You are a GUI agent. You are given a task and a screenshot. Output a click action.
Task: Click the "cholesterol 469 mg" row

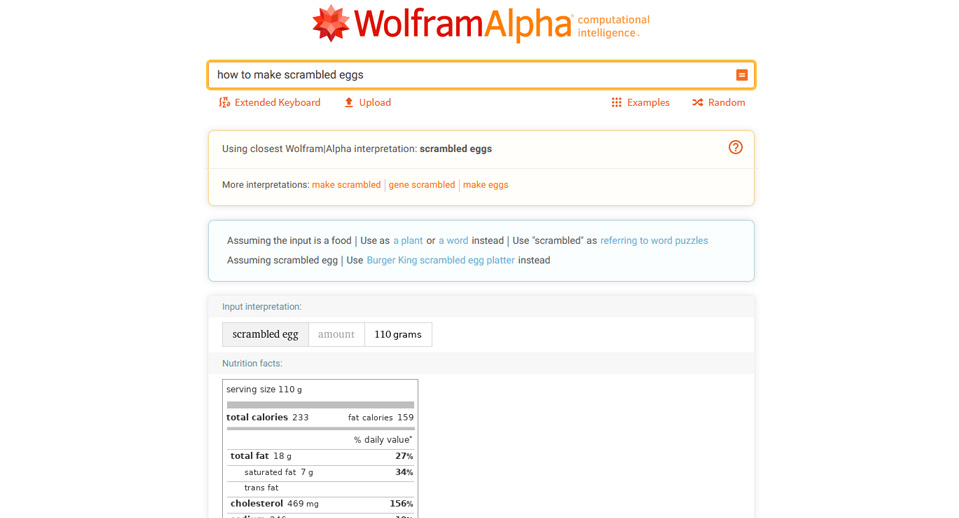pyautogui.click(x=320, y=504)
